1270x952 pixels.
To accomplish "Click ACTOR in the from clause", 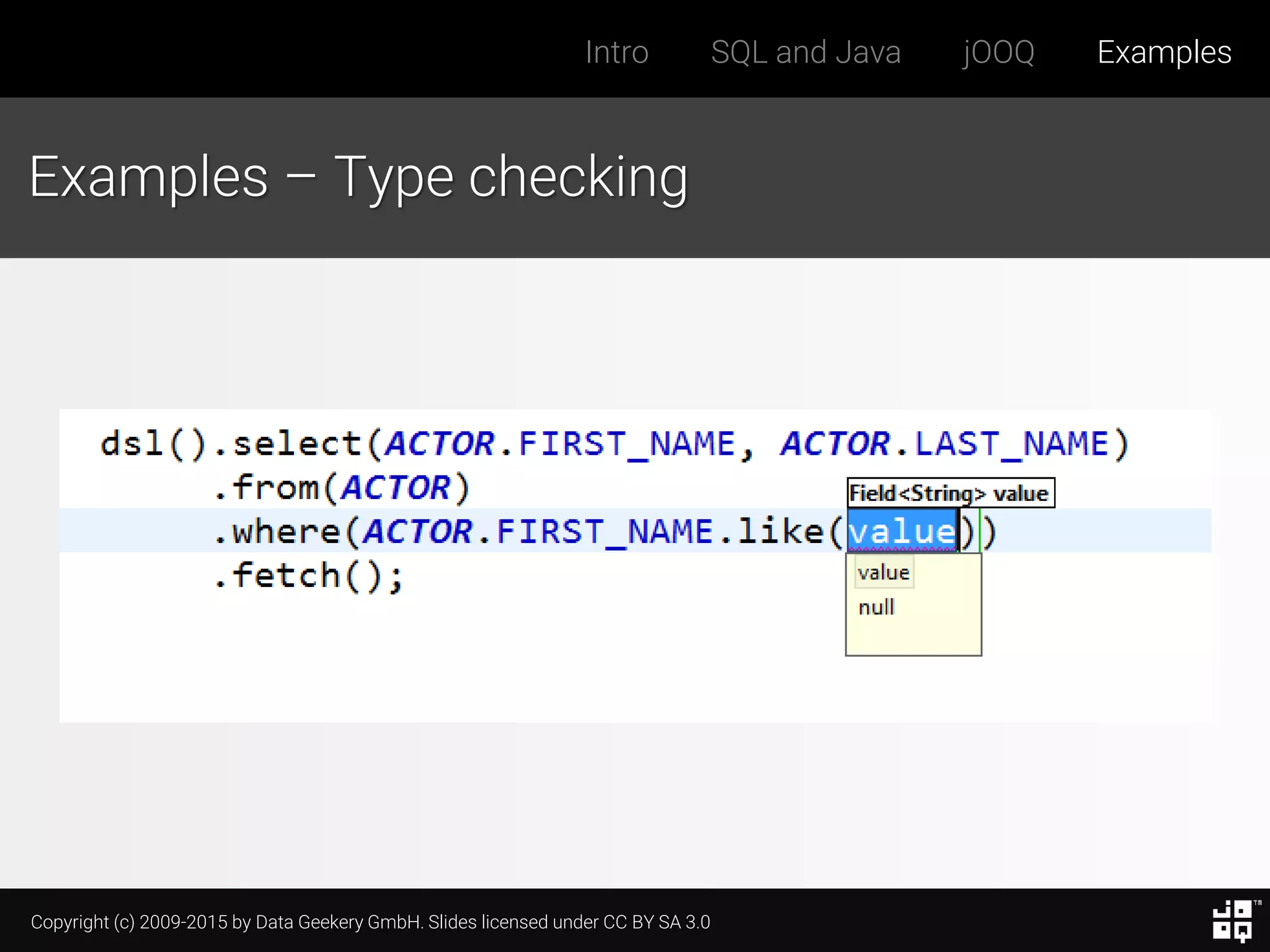I will [x=396, y=488].
